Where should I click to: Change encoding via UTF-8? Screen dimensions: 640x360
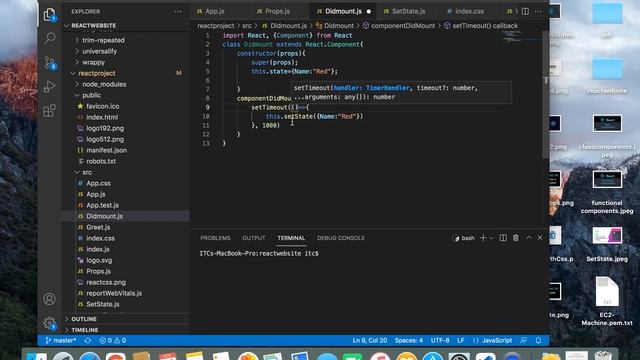440,340
